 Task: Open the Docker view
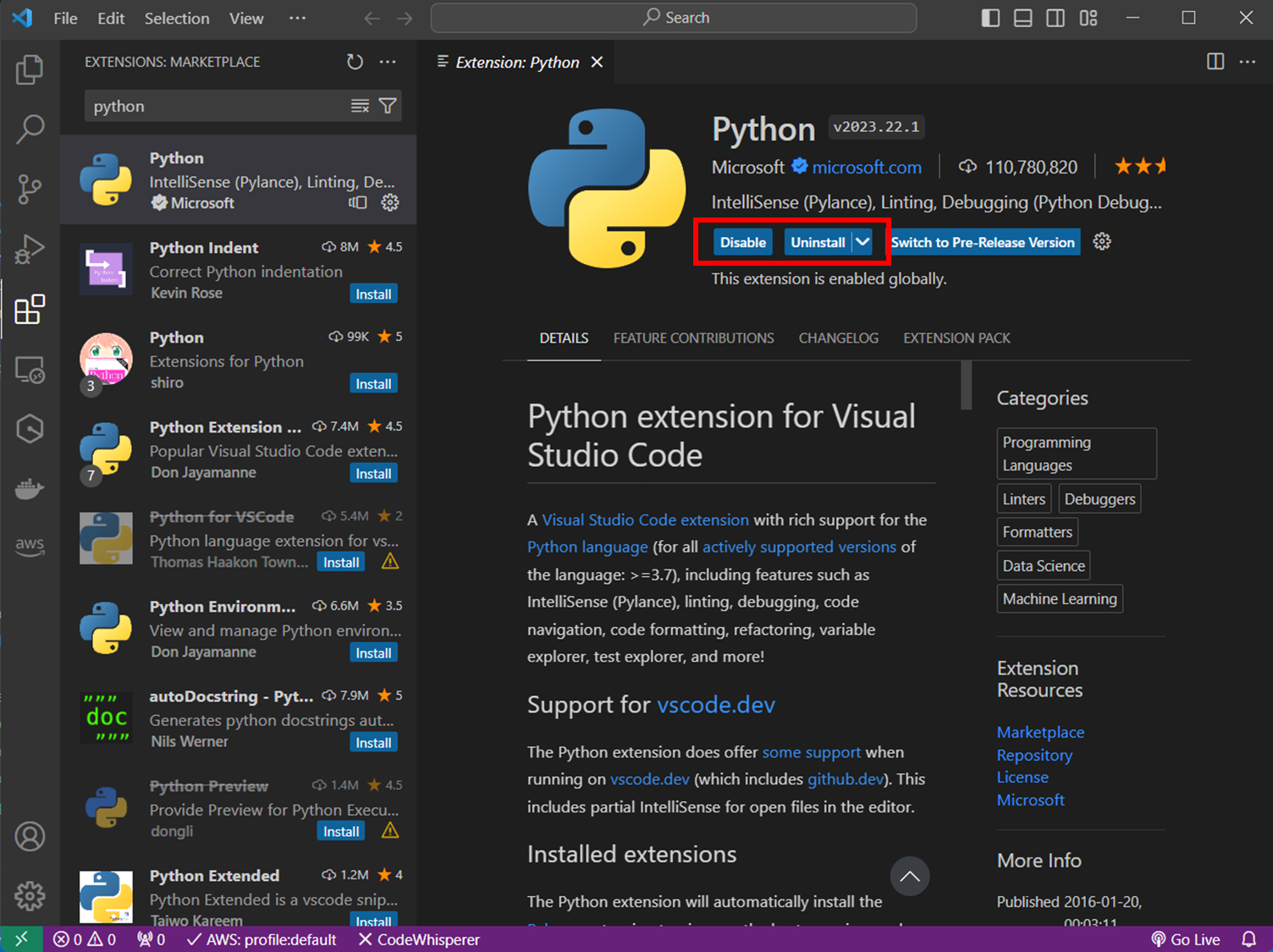point(30,489)
